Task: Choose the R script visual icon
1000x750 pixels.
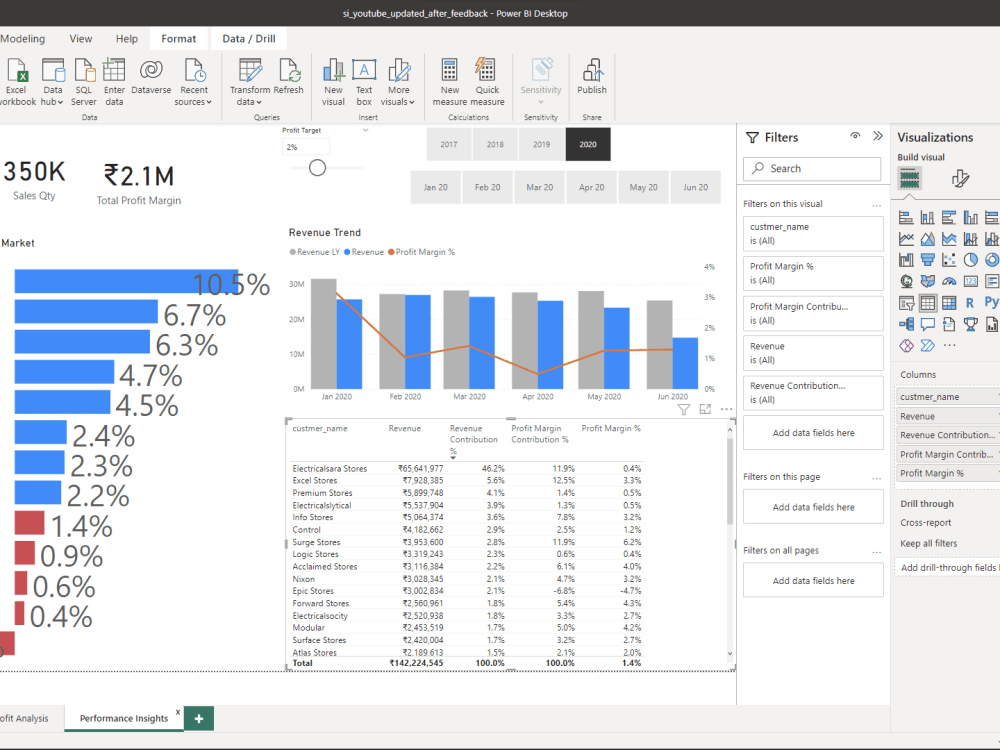Action: point(972,302)
